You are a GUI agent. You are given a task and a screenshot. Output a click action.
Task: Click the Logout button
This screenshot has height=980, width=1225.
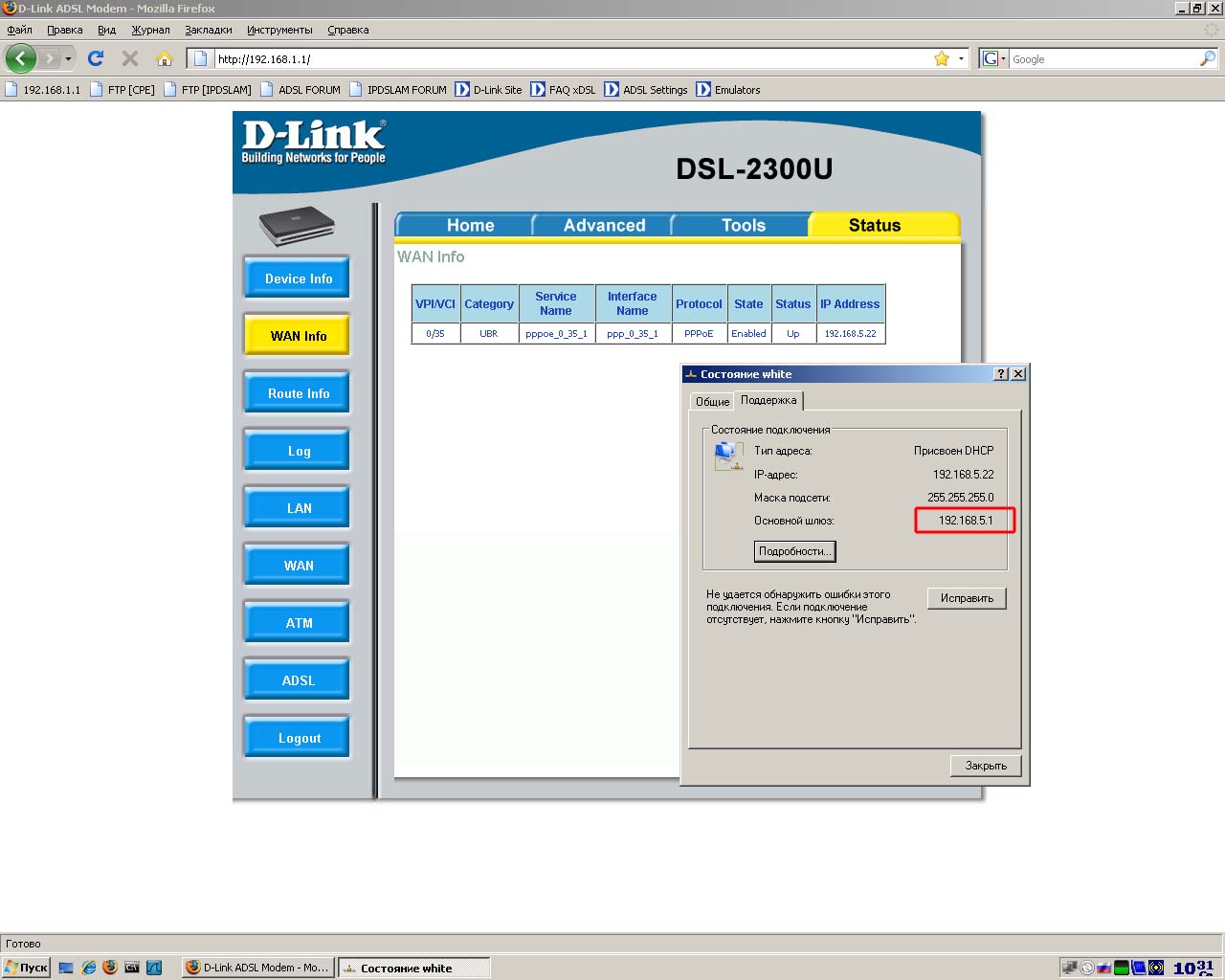pyautogui.click(x=298, y=738)
